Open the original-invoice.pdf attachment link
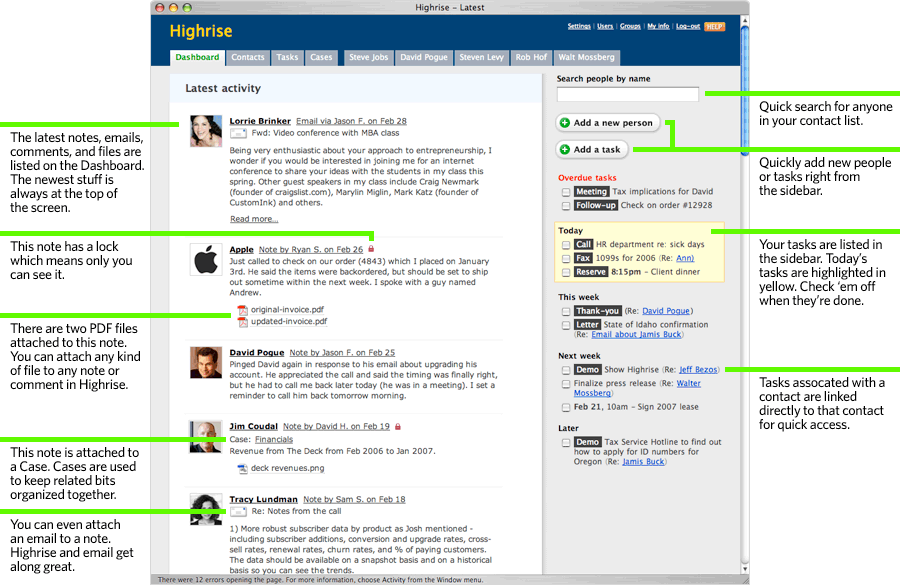The image size is (900, 585). pos(287,309)
